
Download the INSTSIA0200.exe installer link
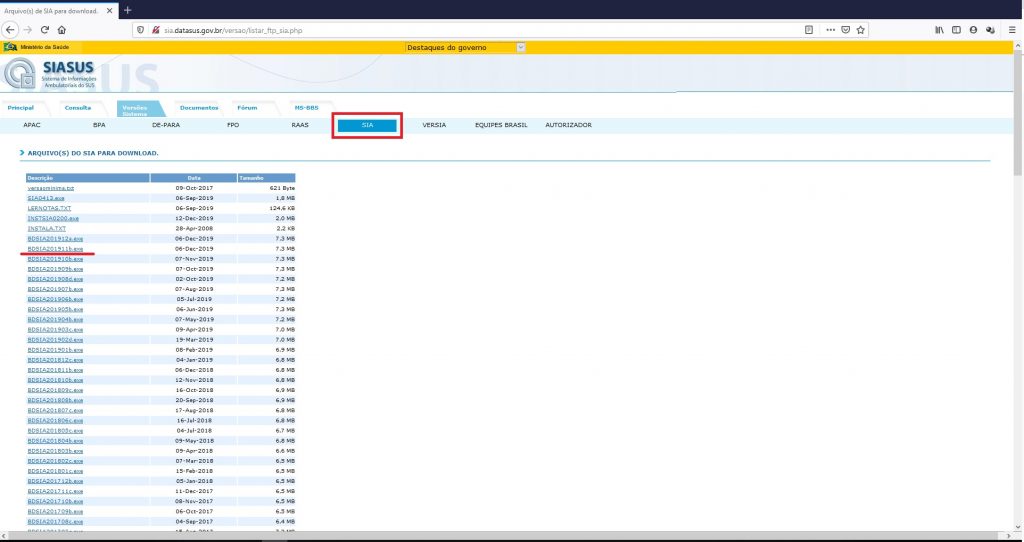(x=53, y=218)
